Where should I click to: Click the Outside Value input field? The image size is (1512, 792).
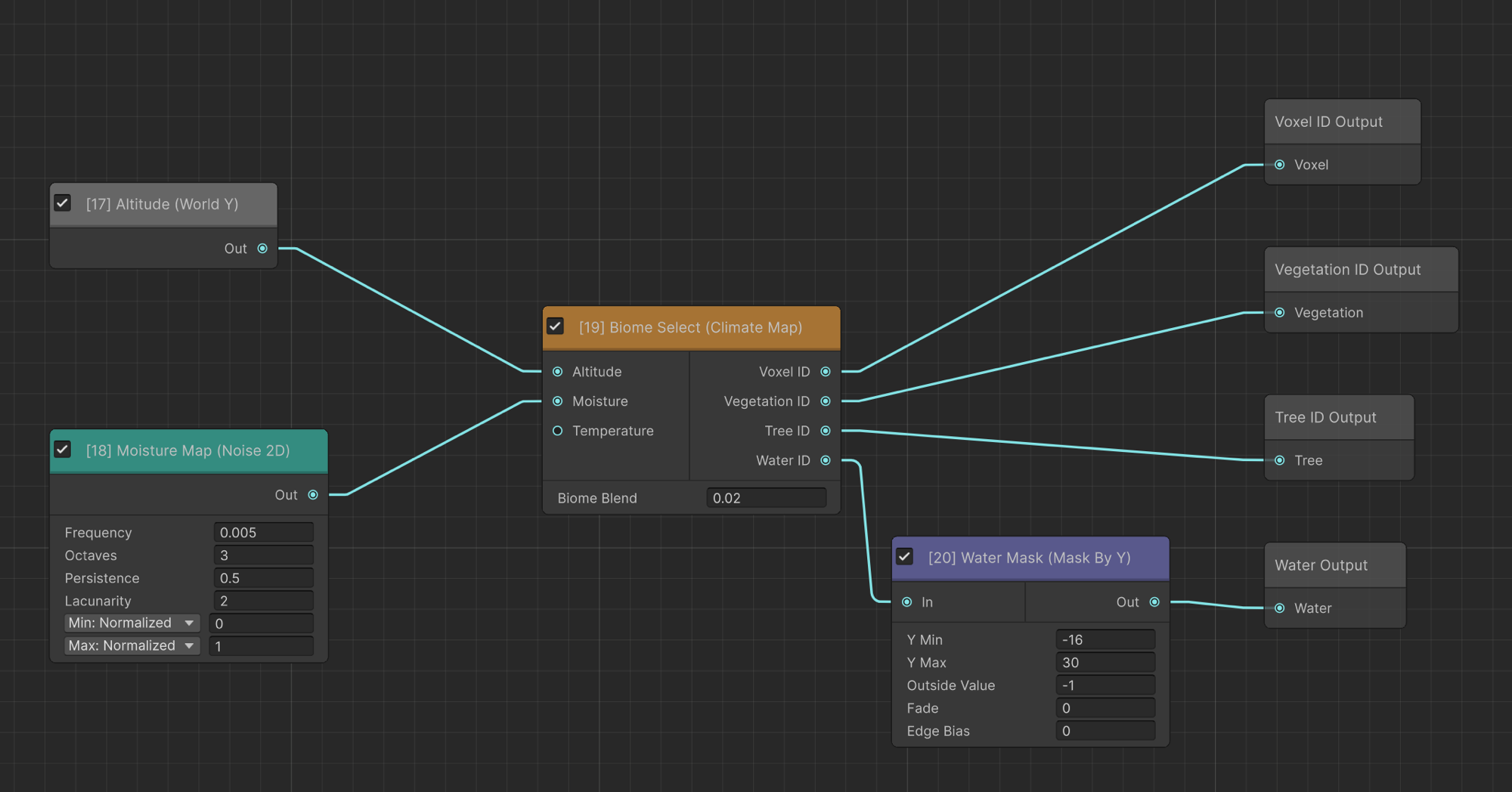(x=1105, y=685)
